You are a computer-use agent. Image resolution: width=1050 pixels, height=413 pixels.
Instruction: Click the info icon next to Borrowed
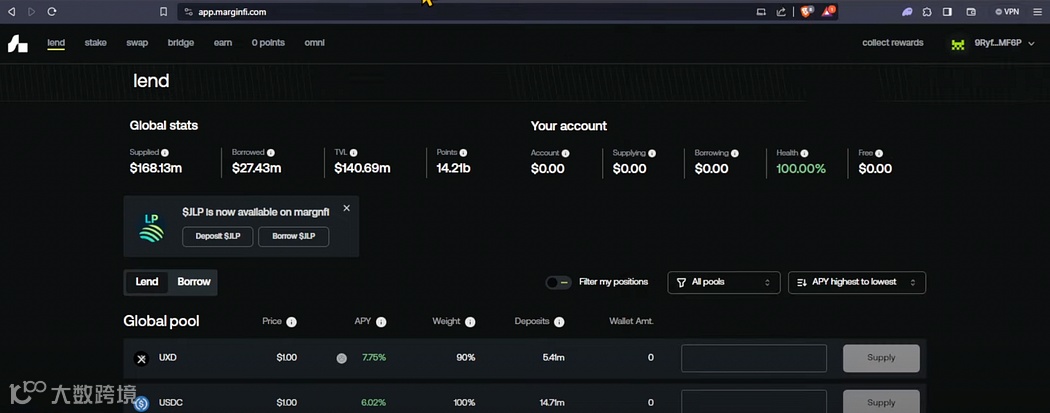(x=271, y=153)
